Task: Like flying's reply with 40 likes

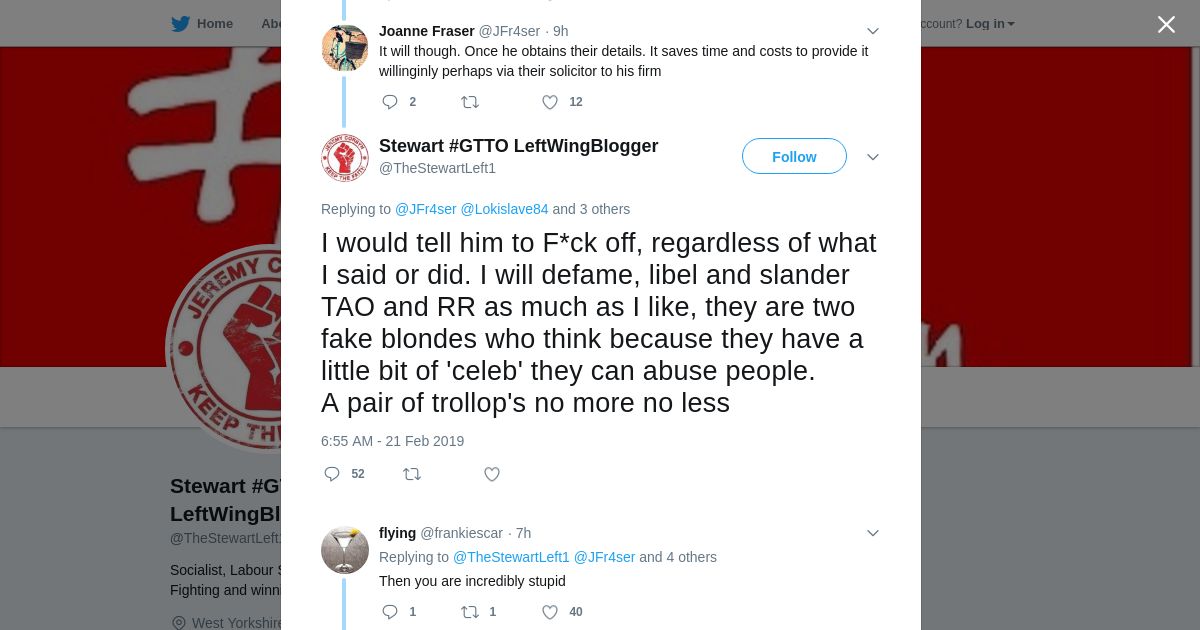Action: (x=550, y=612)
